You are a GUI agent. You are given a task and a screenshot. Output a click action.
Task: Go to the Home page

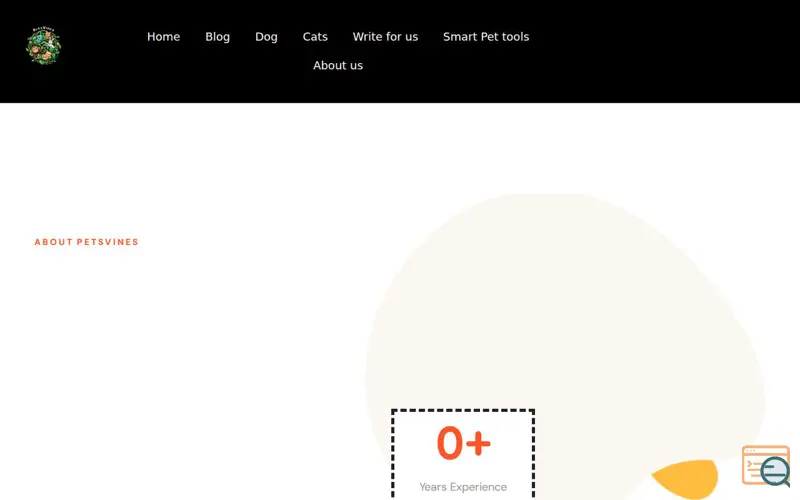point(163,37)
